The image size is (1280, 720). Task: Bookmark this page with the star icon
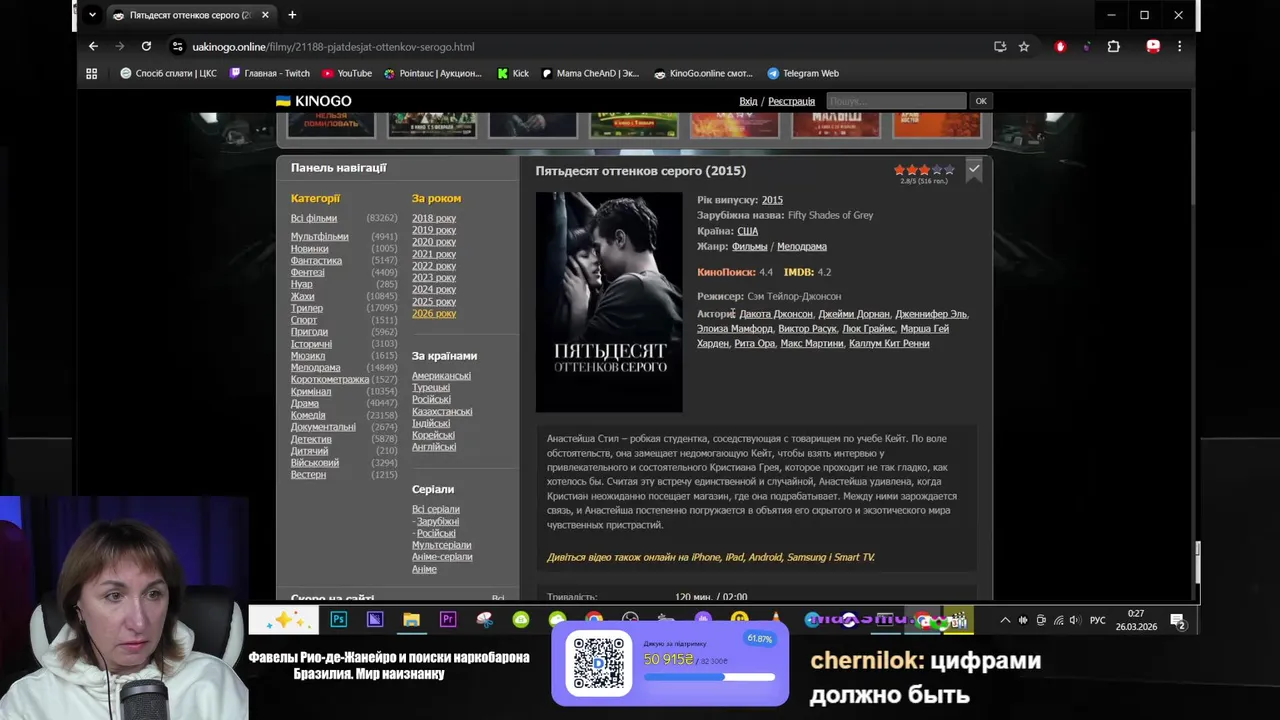[1024, 46]
